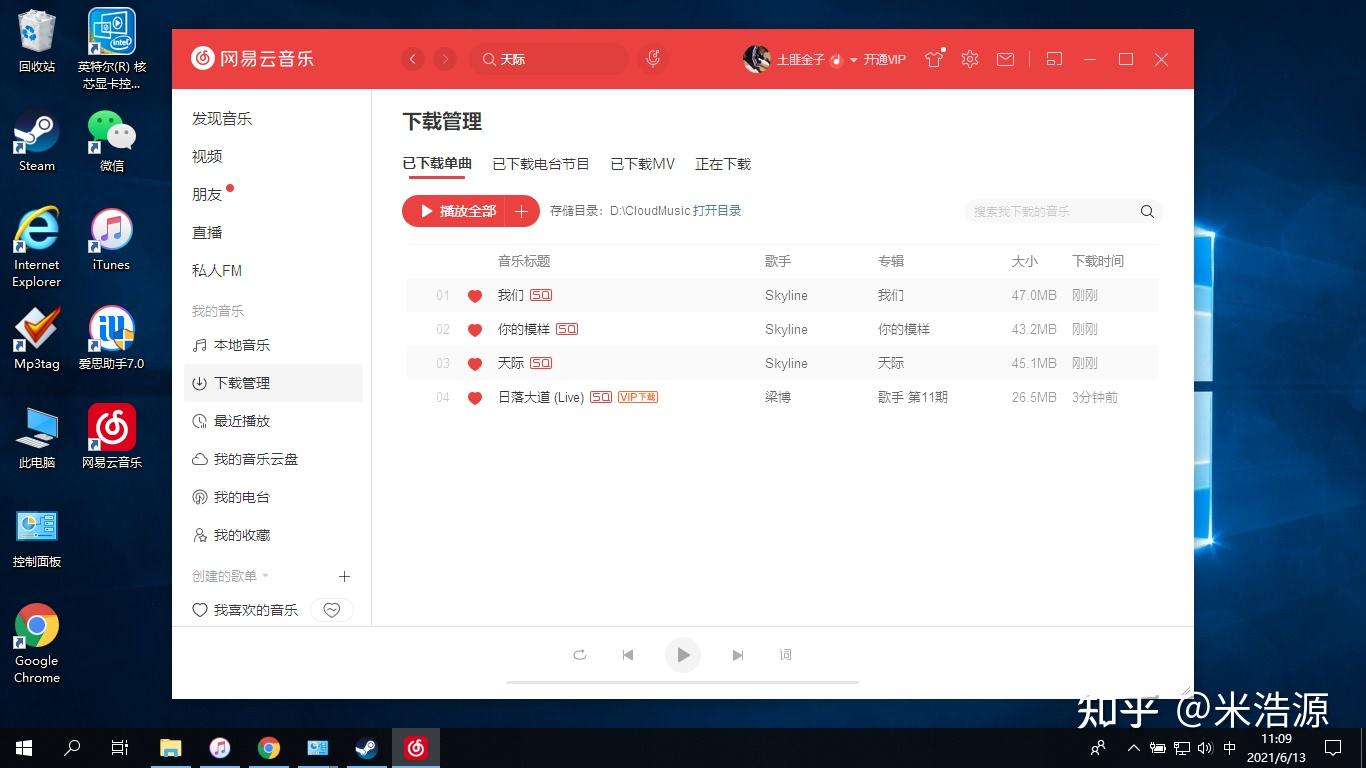
Task: Open lyrics with the 词 icon
Action: click(786, 655)
